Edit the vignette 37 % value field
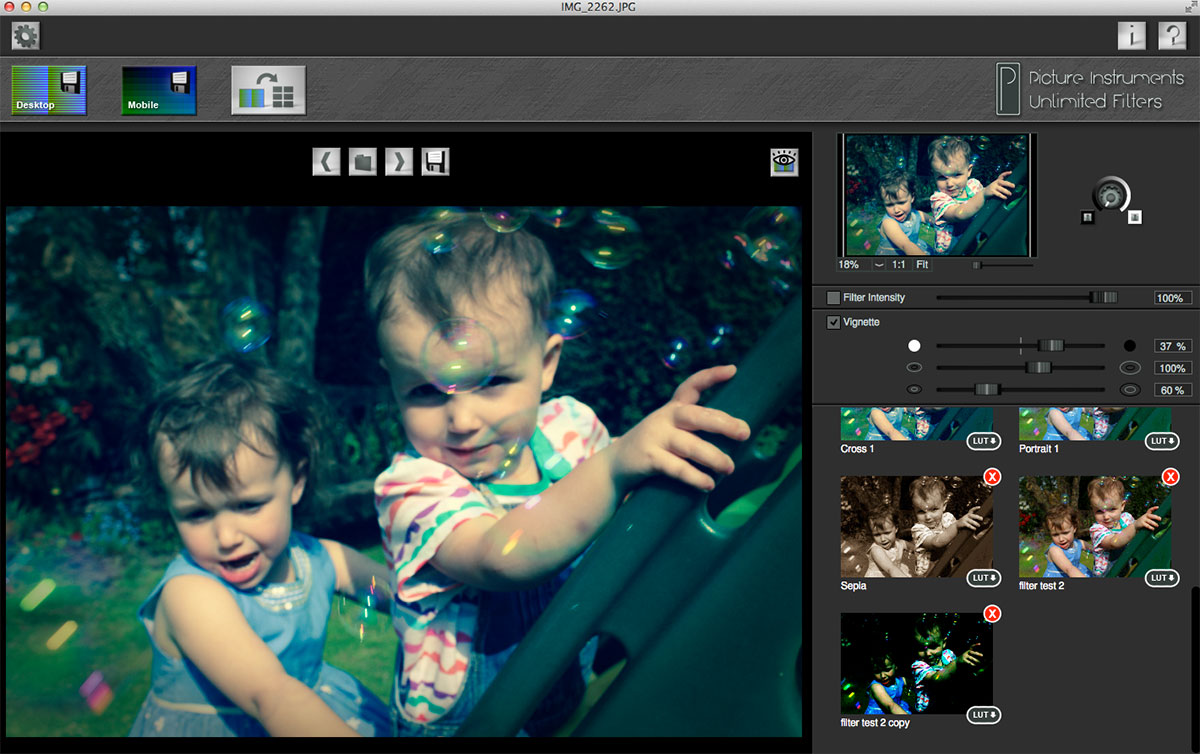The height and width of the screenshot is (754, 1200). pyautogui.click(x=1173, y=346)
